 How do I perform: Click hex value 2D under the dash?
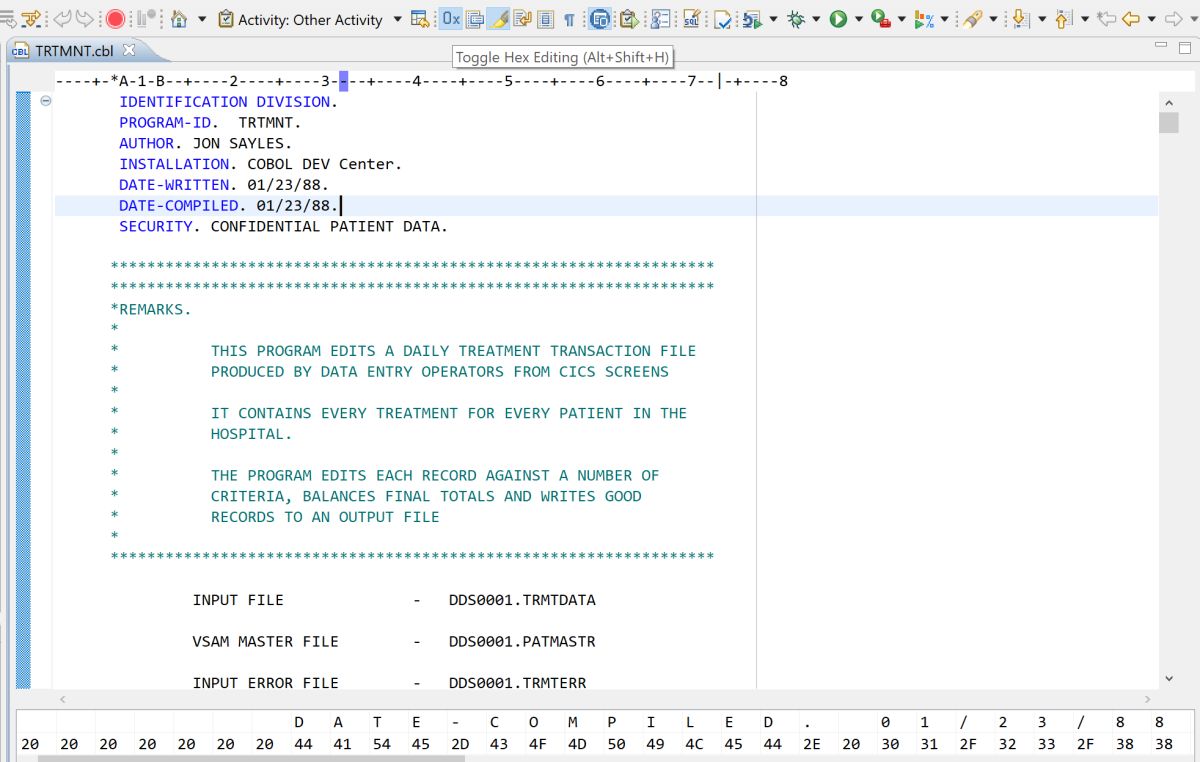tap(460, 744)
